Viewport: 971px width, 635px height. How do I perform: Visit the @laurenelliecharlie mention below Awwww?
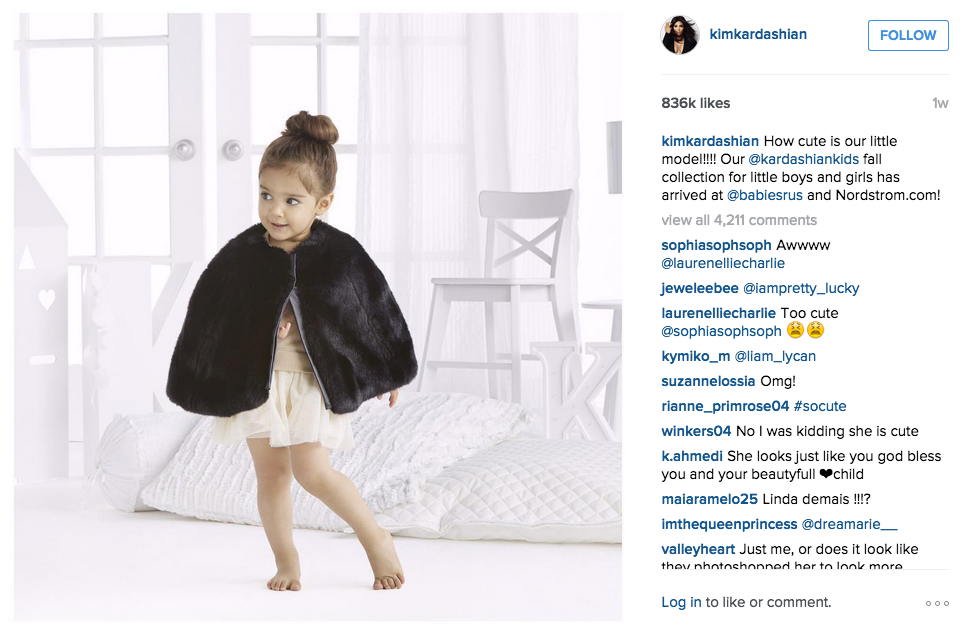pos(723,263)
